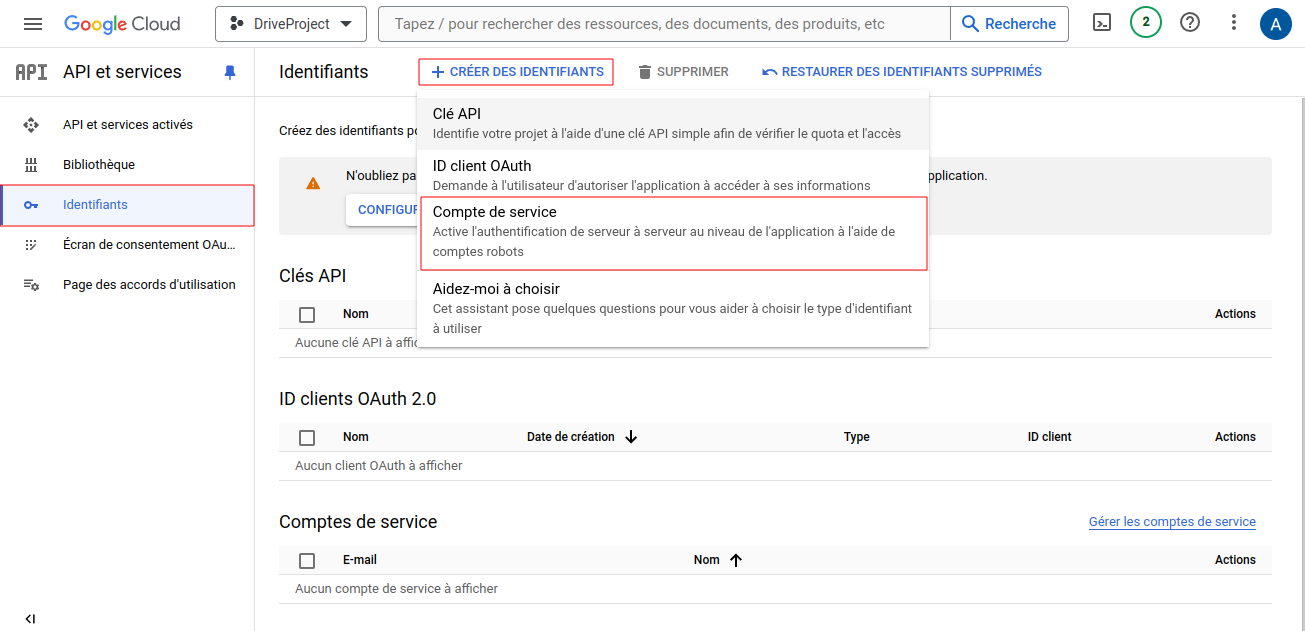Open notifications showing the number 2
The height and width of the screenshot is (631, 1305).
coord(1146,21)
